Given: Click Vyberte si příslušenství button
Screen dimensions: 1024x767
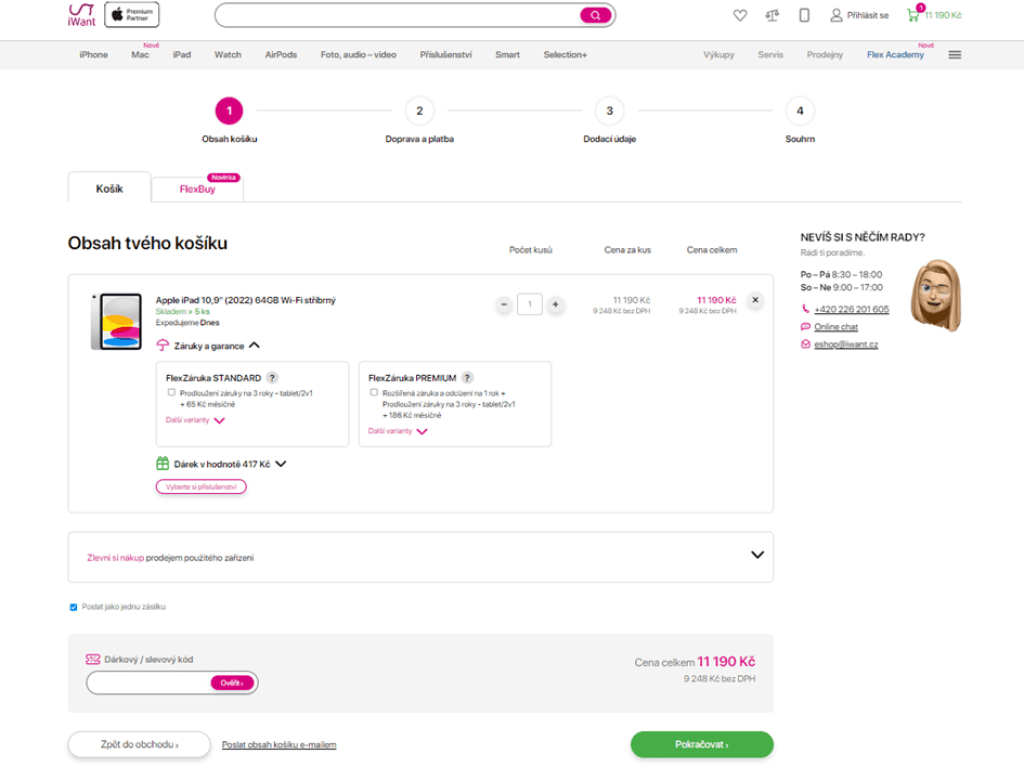Looking at the screenshot, I should pos(201,487).
